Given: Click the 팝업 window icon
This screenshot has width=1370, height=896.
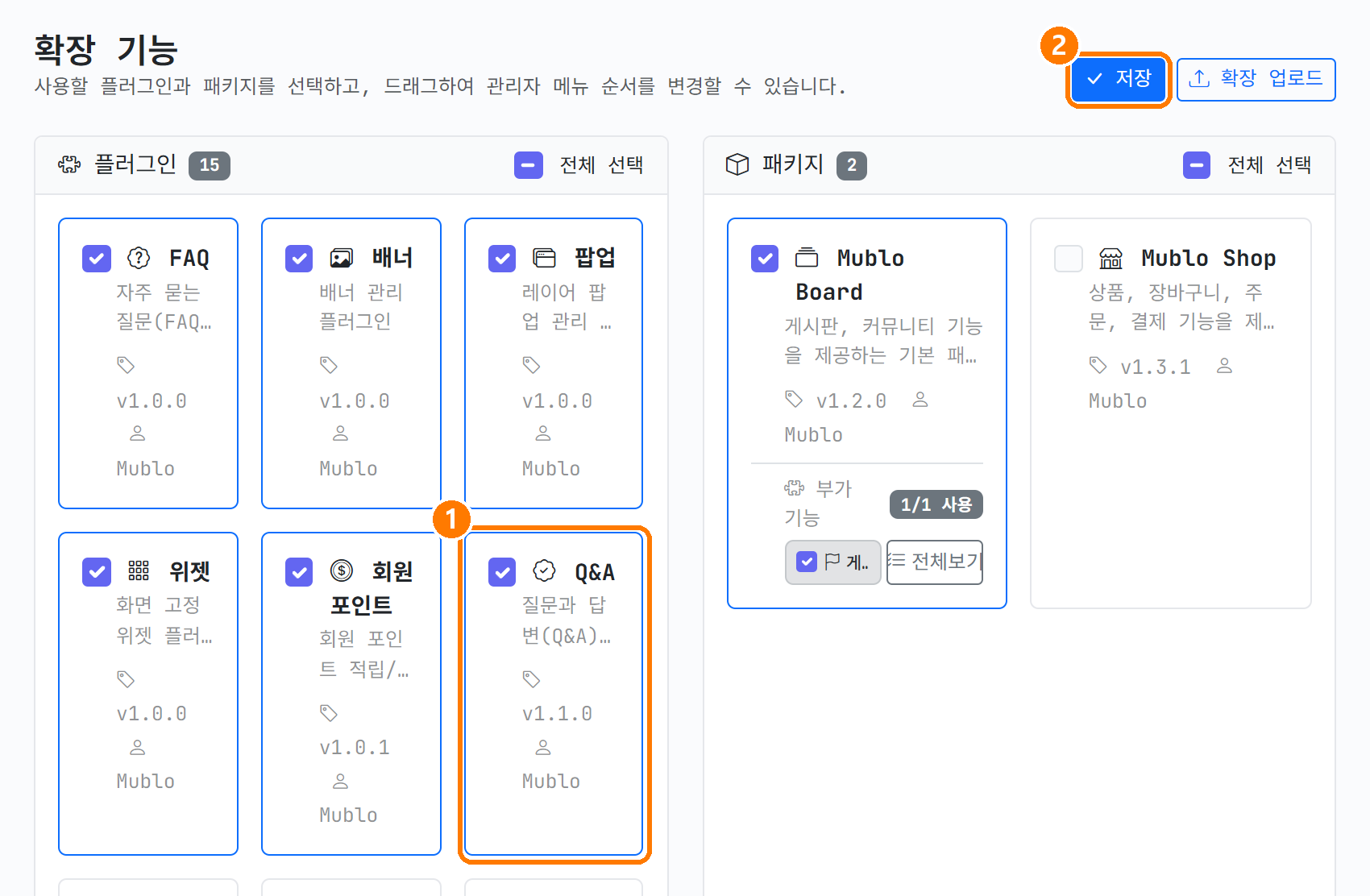Looking at the screenshot, I should [x=545, y=258].
